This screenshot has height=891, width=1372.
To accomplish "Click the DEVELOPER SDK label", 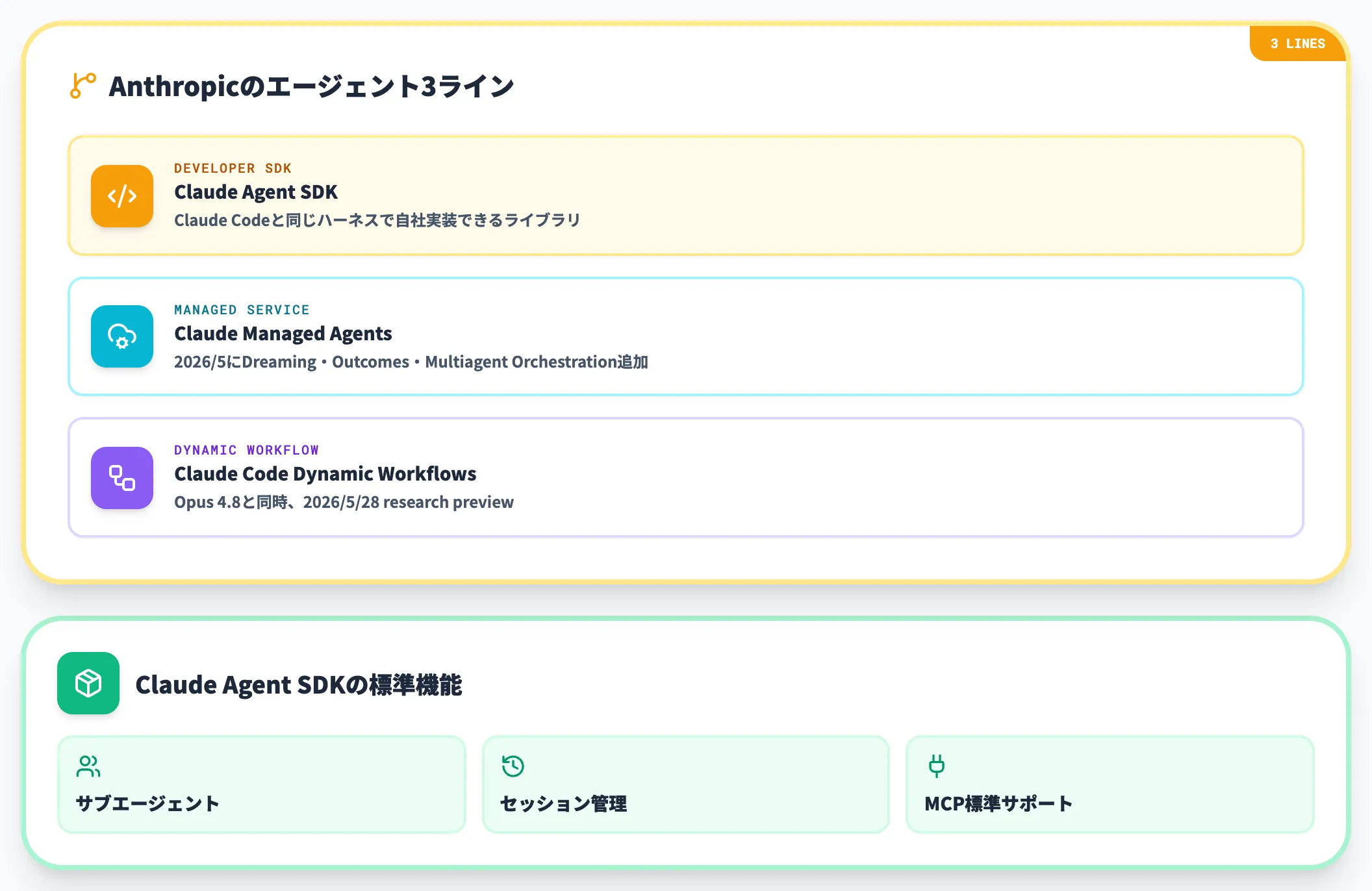I will (x=233, y=168).
